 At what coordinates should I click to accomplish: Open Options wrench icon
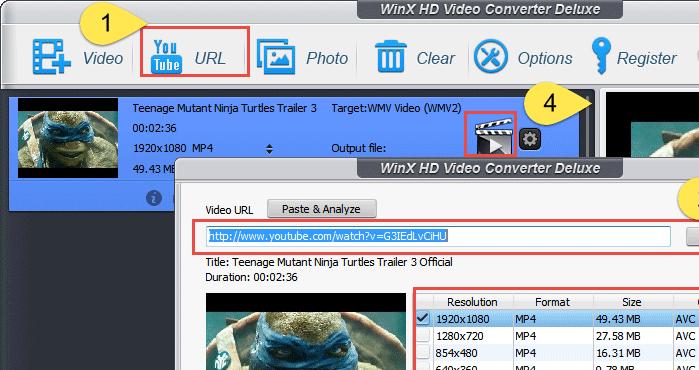[491, 57]
